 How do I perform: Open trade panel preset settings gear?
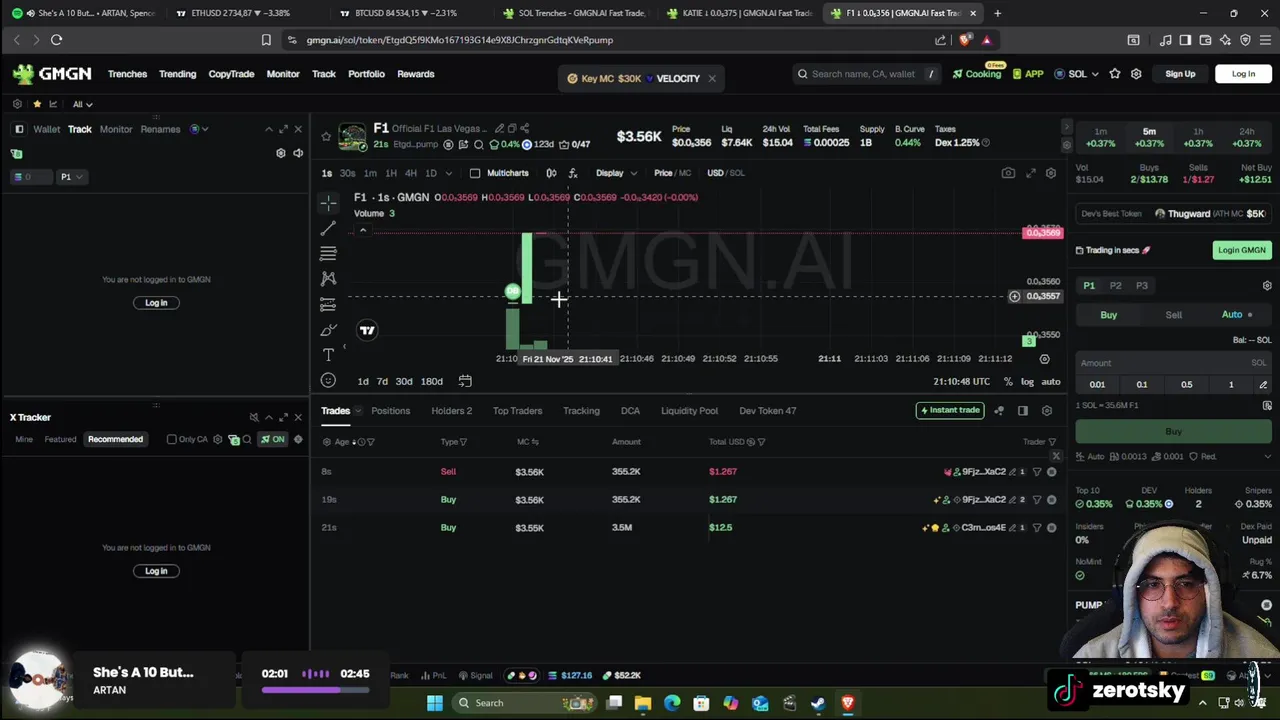click(1267, 286)
